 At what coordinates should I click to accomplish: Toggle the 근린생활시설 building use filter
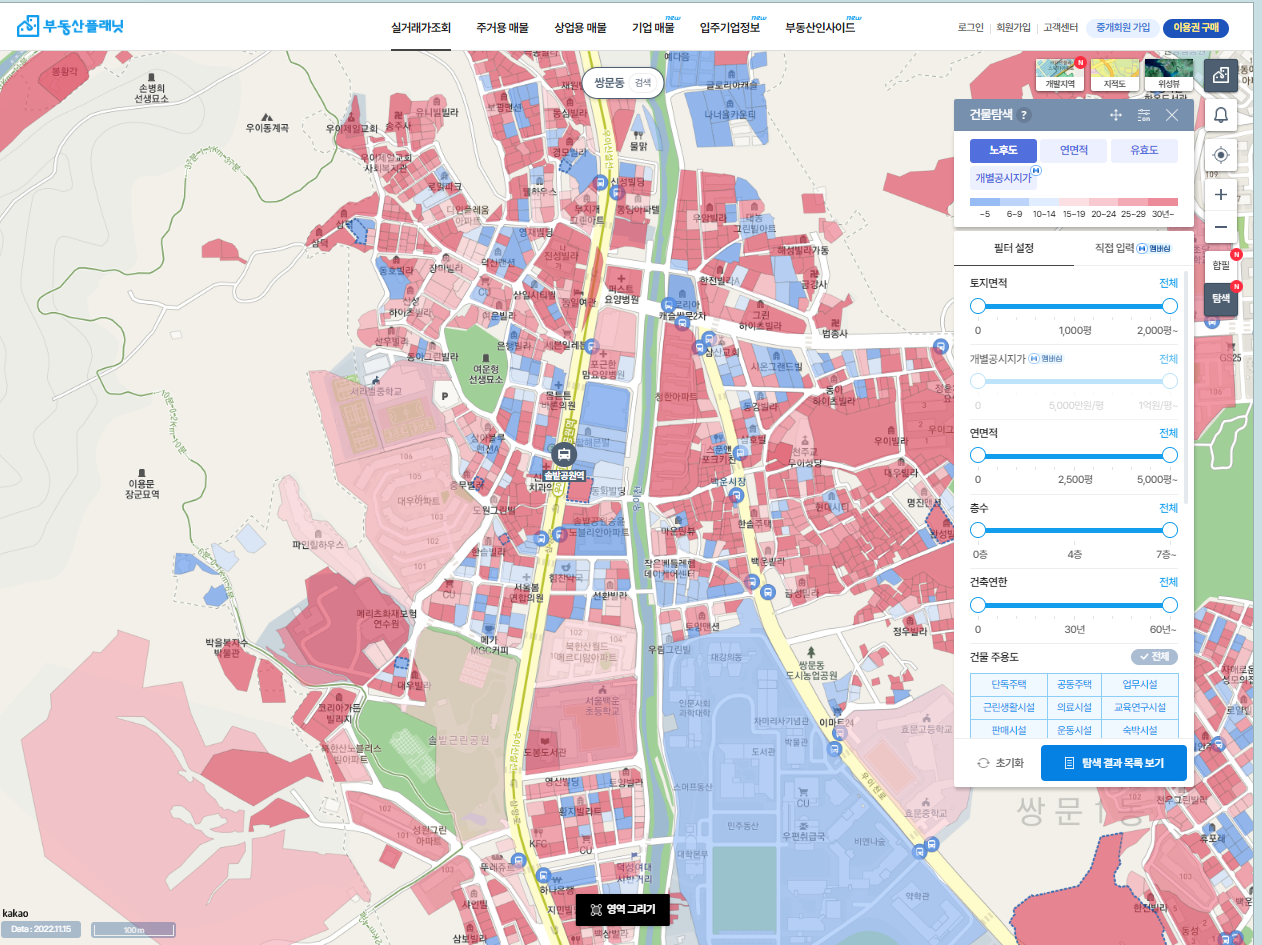(x=1009, y=707)
